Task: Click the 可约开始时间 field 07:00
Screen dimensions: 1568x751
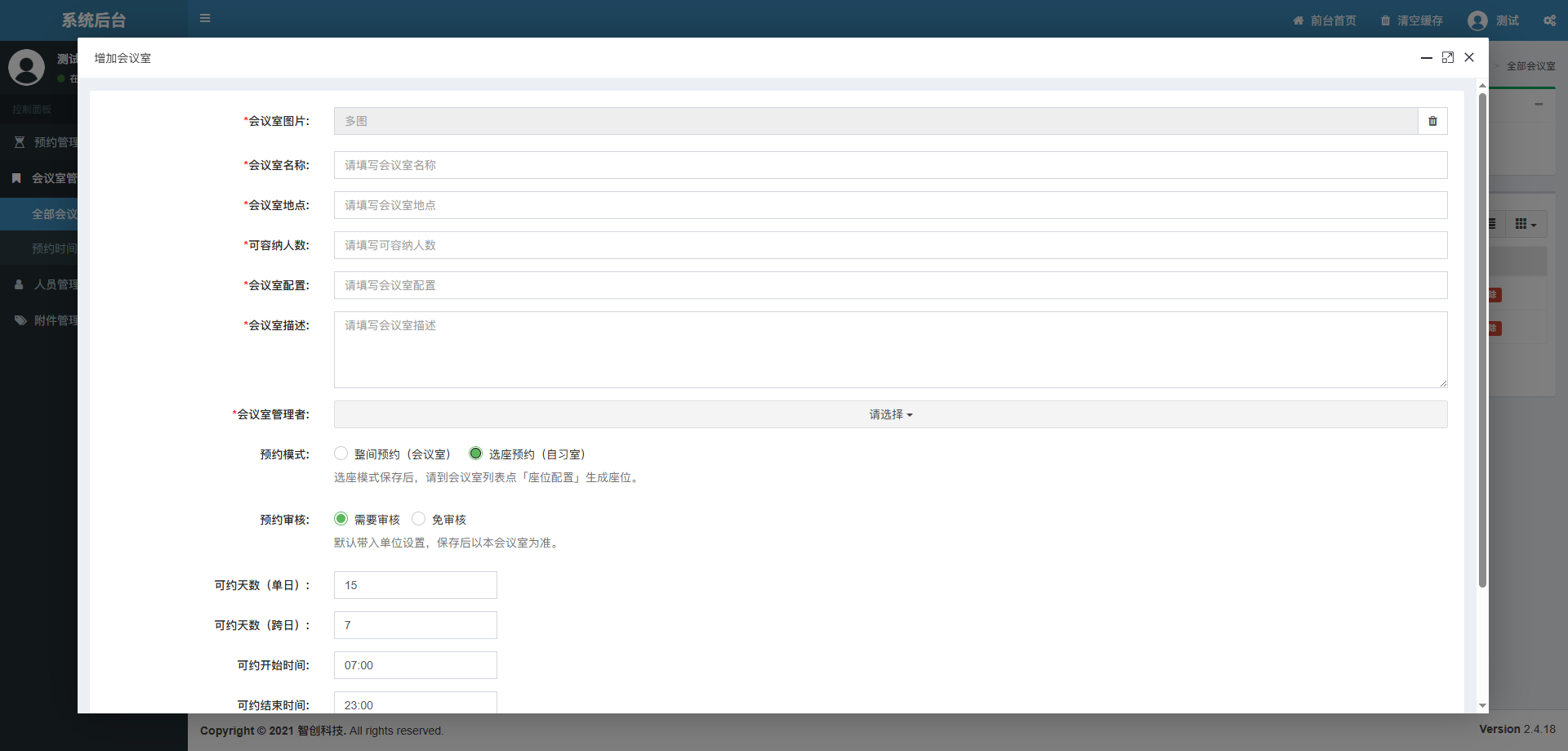Action: coord(415,665)
